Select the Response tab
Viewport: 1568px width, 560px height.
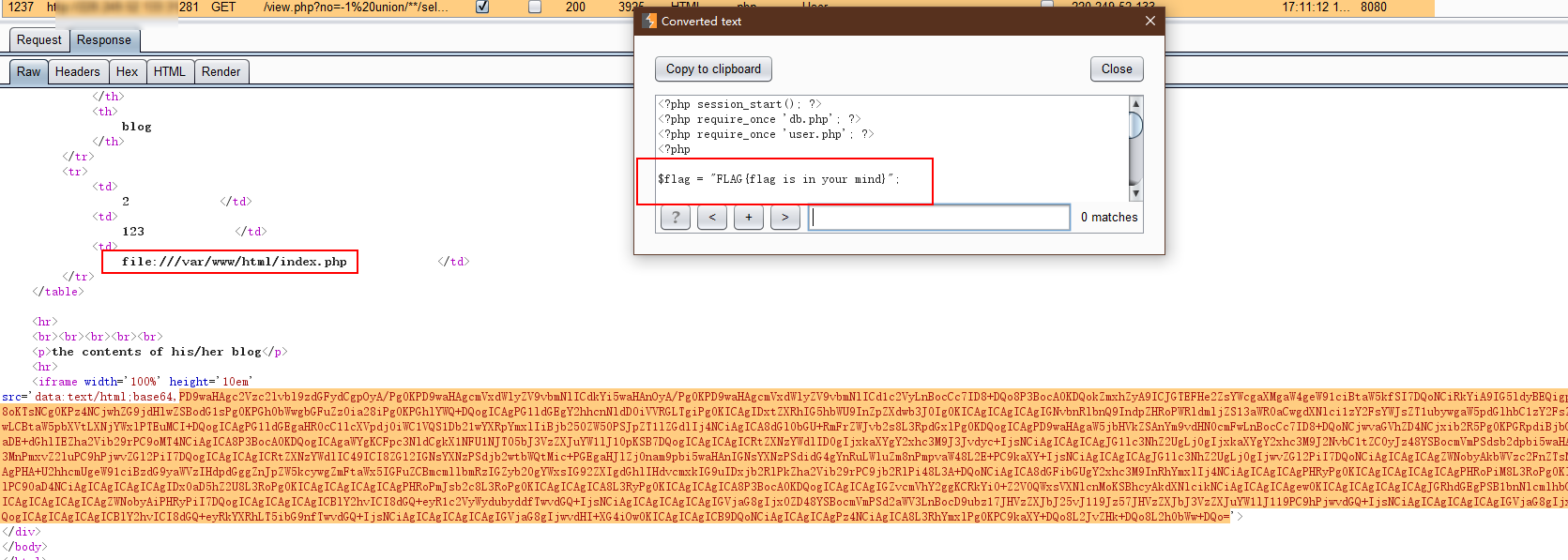[104, 40]
